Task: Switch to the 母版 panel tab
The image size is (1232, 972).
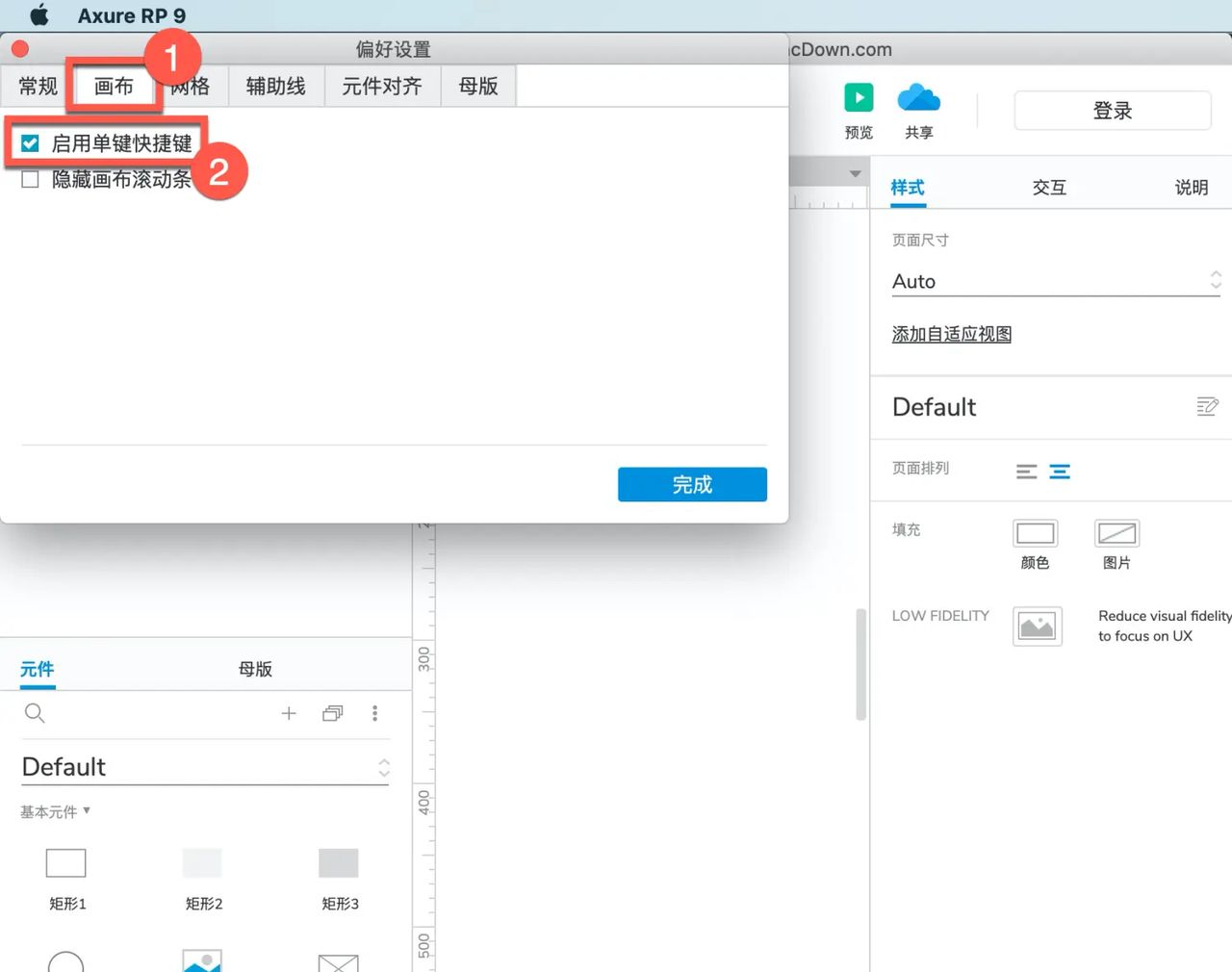Action: point(254,668)
